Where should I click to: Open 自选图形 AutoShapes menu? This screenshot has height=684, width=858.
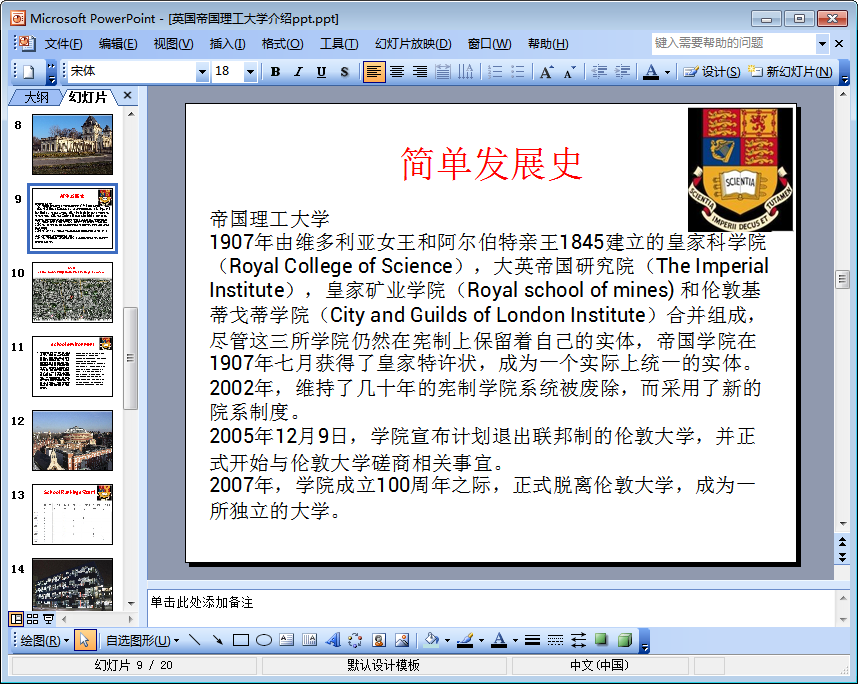pyautogui.click(x=142, y=640)
